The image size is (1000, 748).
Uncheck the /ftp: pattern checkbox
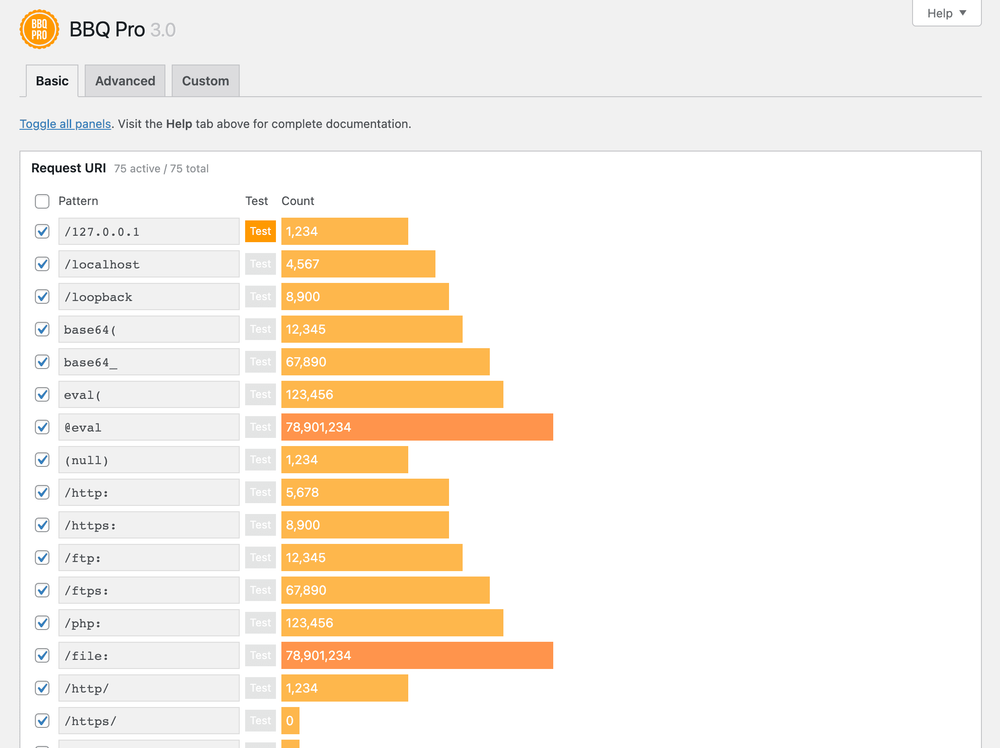pyautogui.click(x=41, y=557)
